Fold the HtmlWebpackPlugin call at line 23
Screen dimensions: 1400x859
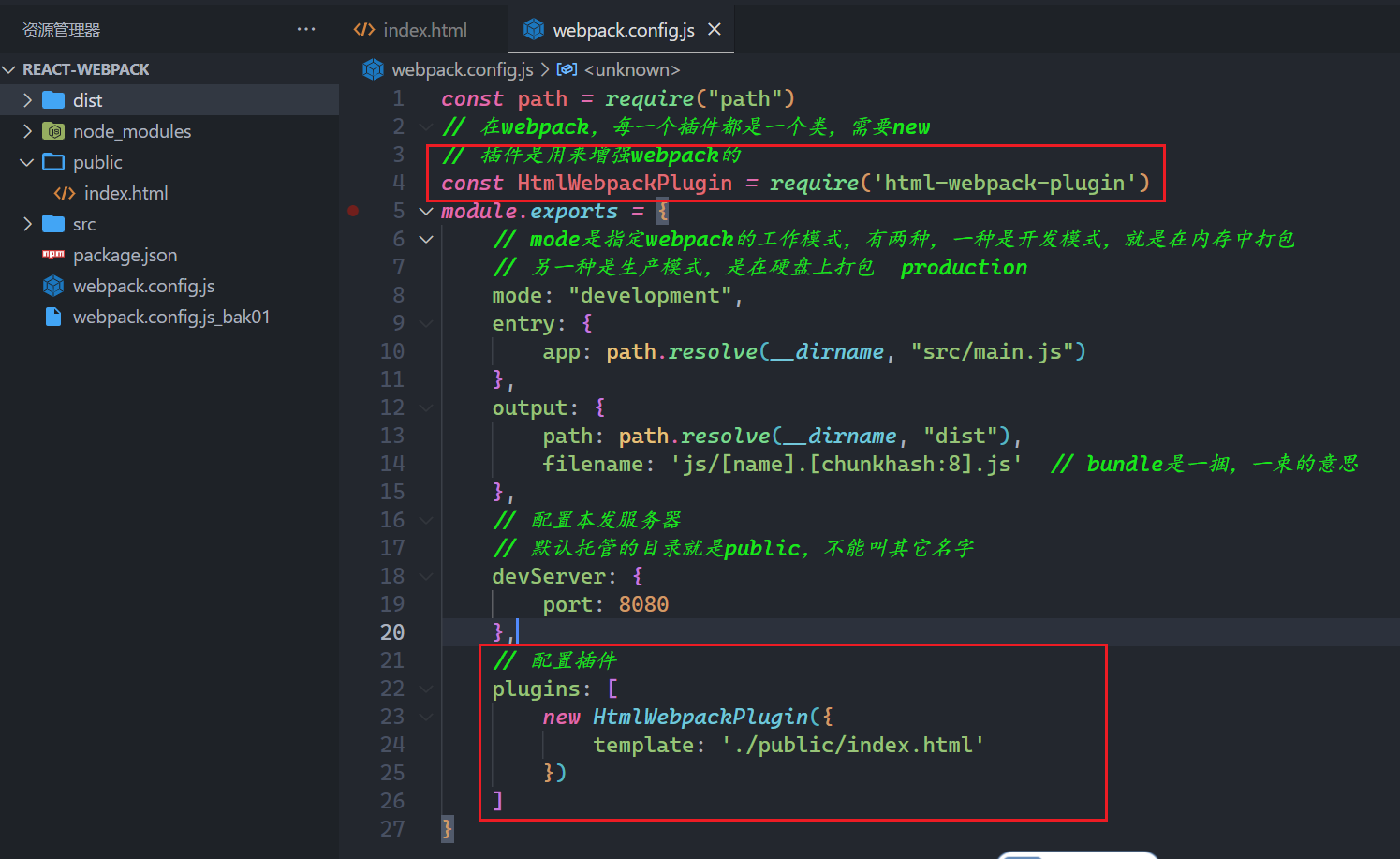tap(426, 717)
